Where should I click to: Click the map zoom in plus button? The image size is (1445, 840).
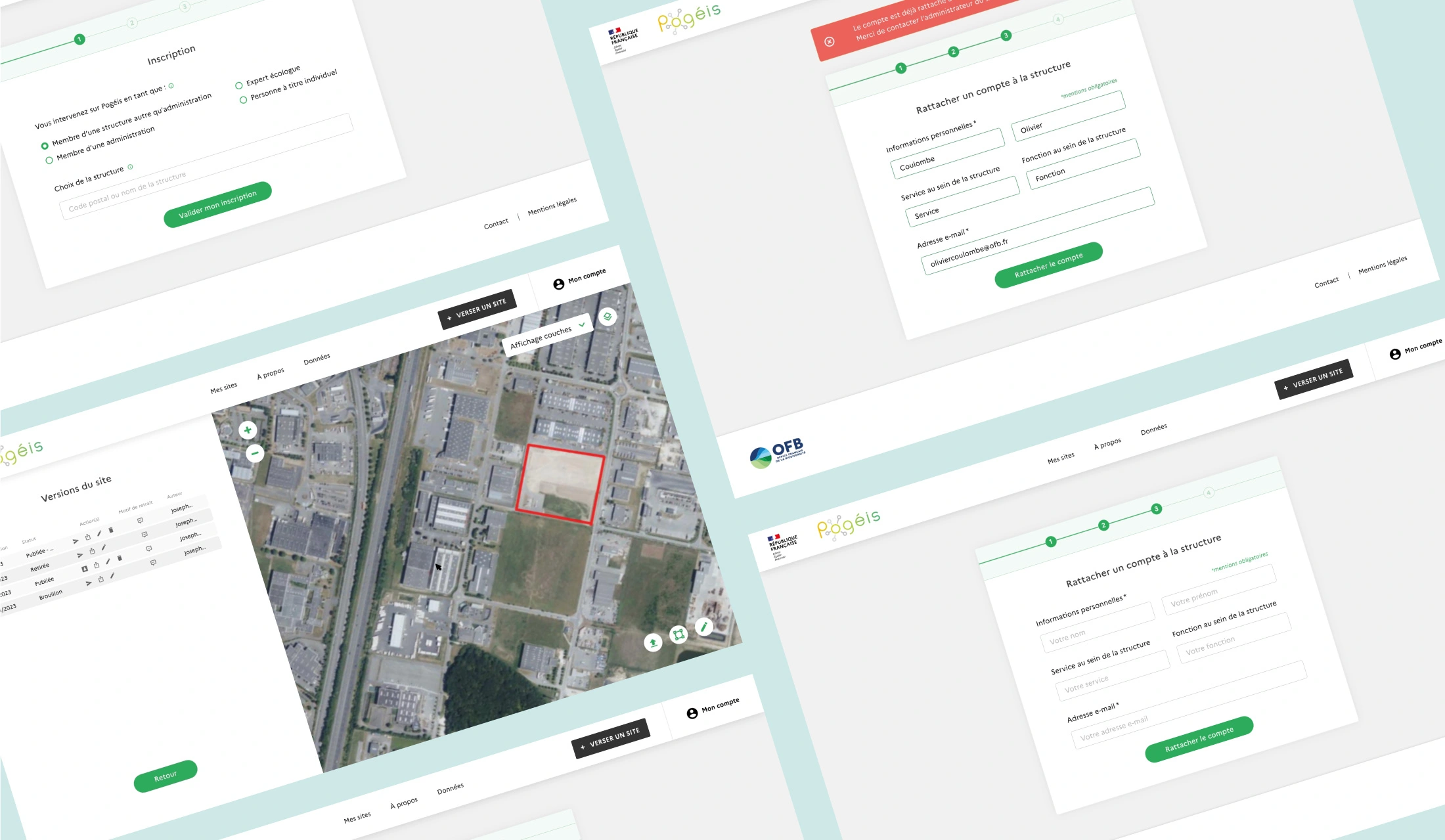(x=248, y=430)
